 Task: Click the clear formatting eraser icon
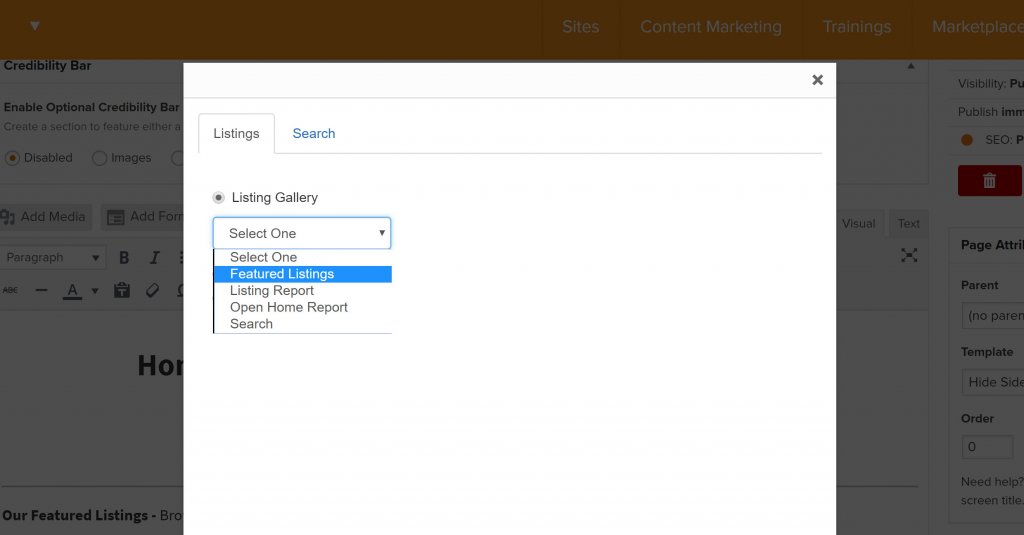(152, 291)
